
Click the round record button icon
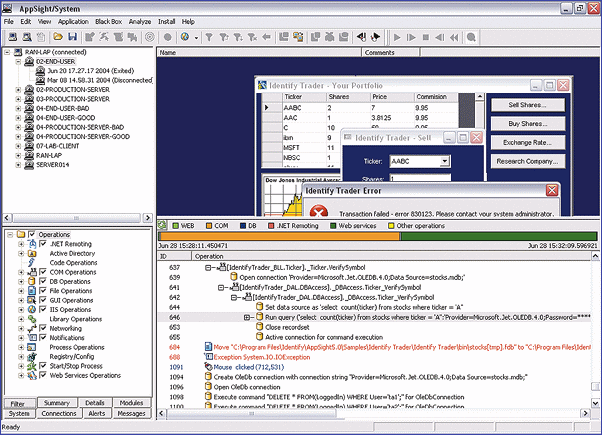pyautogui.click(x=167, y=37)
